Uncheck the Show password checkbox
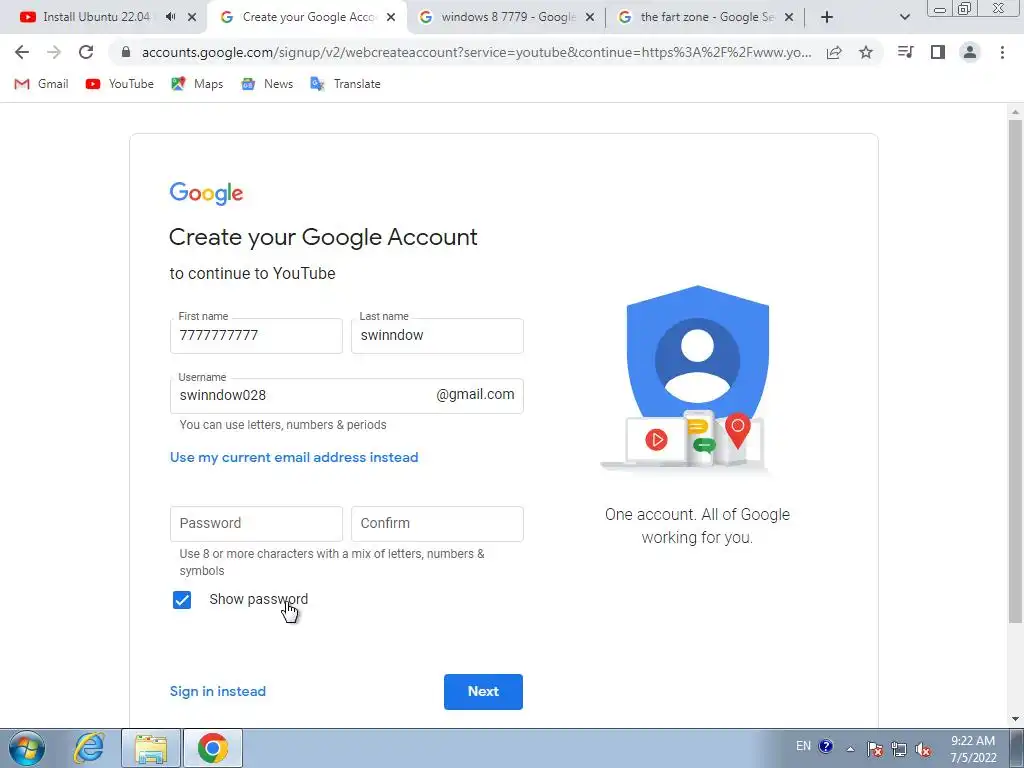 tap(182, 600)
